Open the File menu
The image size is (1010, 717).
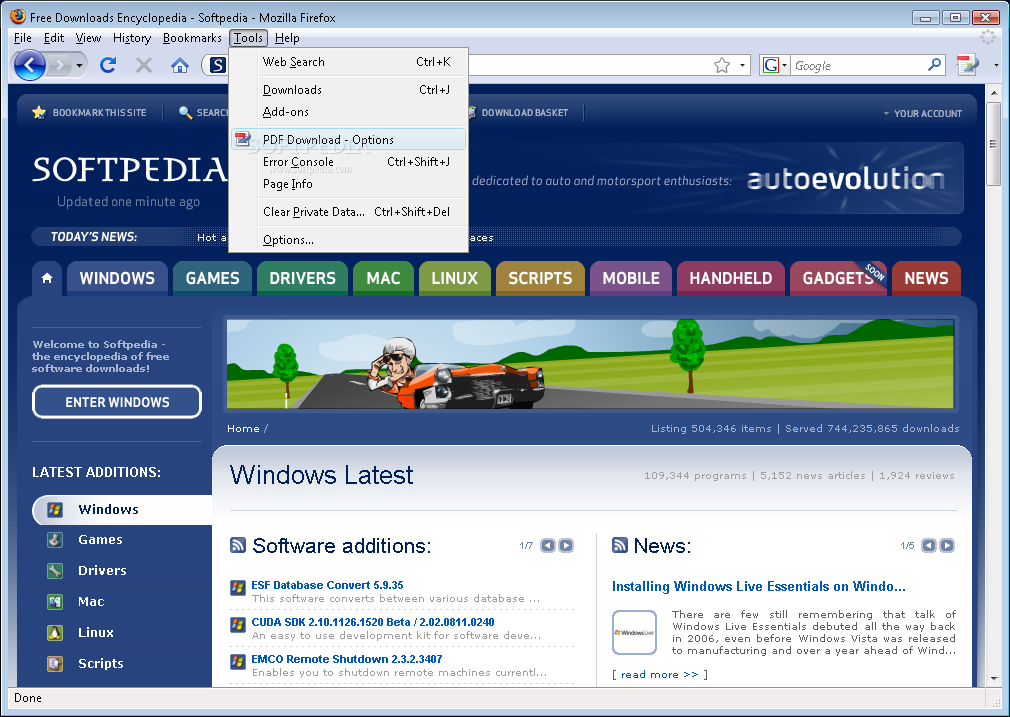point(23,38)
